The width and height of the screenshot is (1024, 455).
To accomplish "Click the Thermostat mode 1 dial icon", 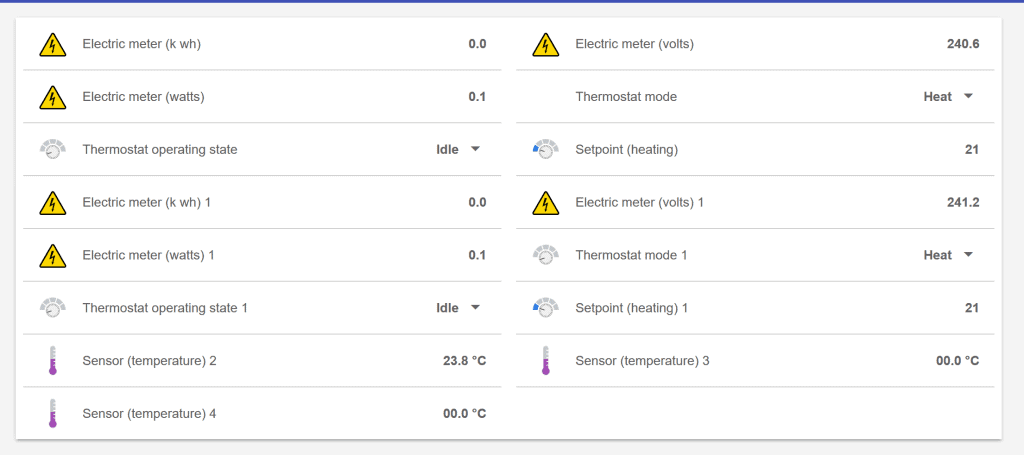I will point(545,255).
